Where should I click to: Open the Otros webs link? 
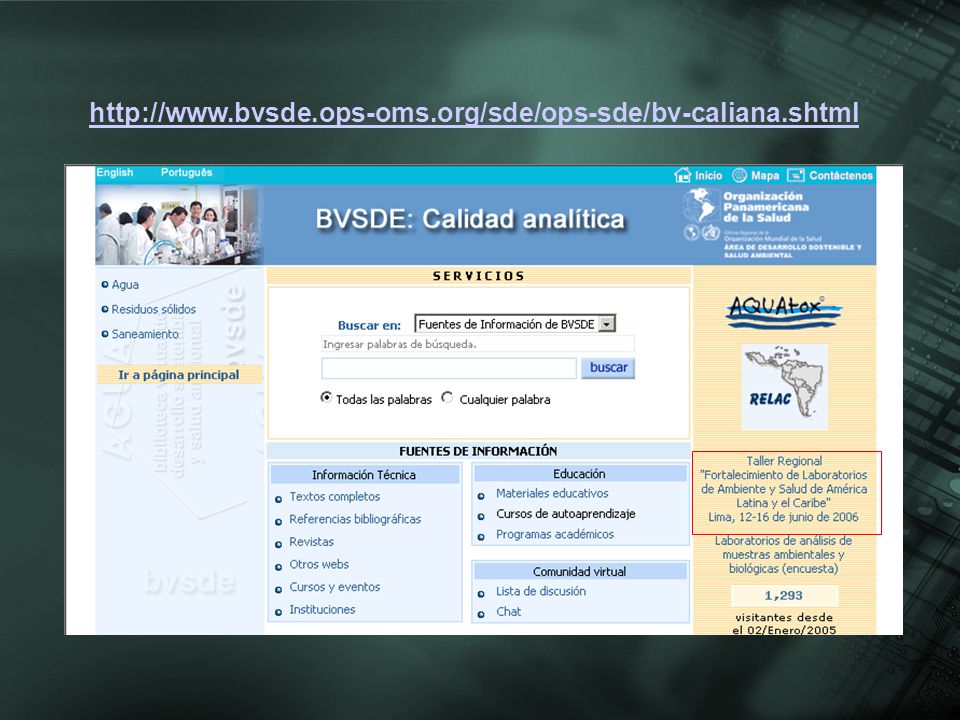319,564
